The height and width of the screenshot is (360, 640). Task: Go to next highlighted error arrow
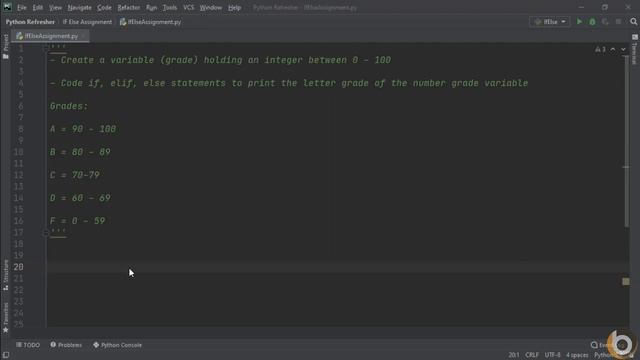[x=623, y=49]
